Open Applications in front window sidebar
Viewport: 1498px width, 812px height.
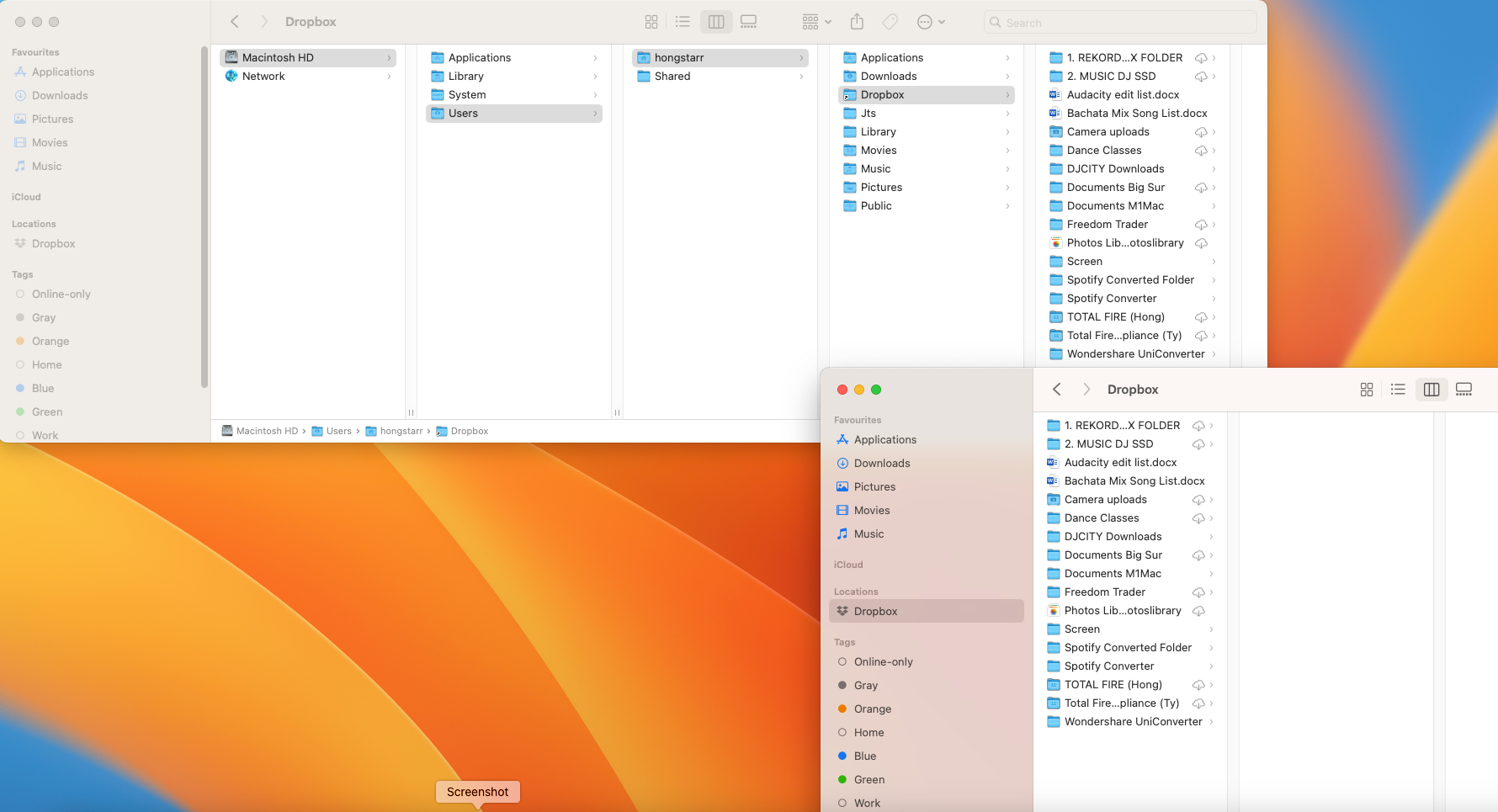(x=927, y=440)
